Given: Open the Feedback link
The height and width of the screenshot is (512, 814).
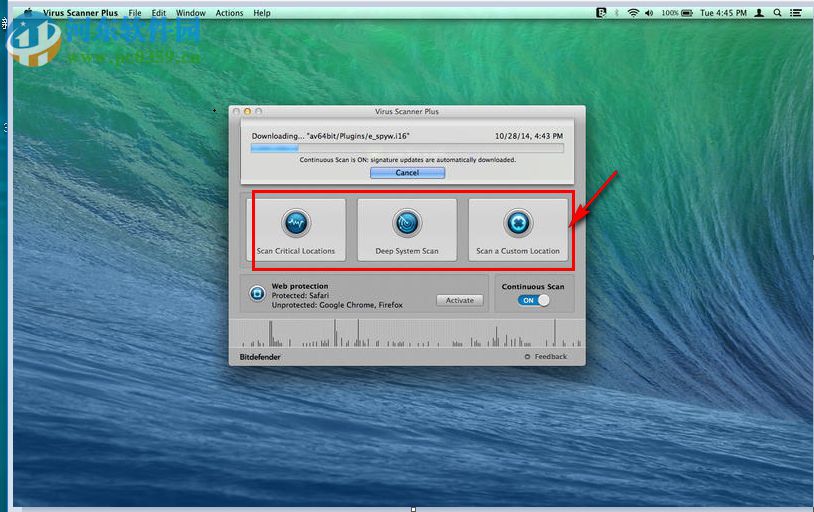Looking at the screenshot, I should [x=551, y=357].
